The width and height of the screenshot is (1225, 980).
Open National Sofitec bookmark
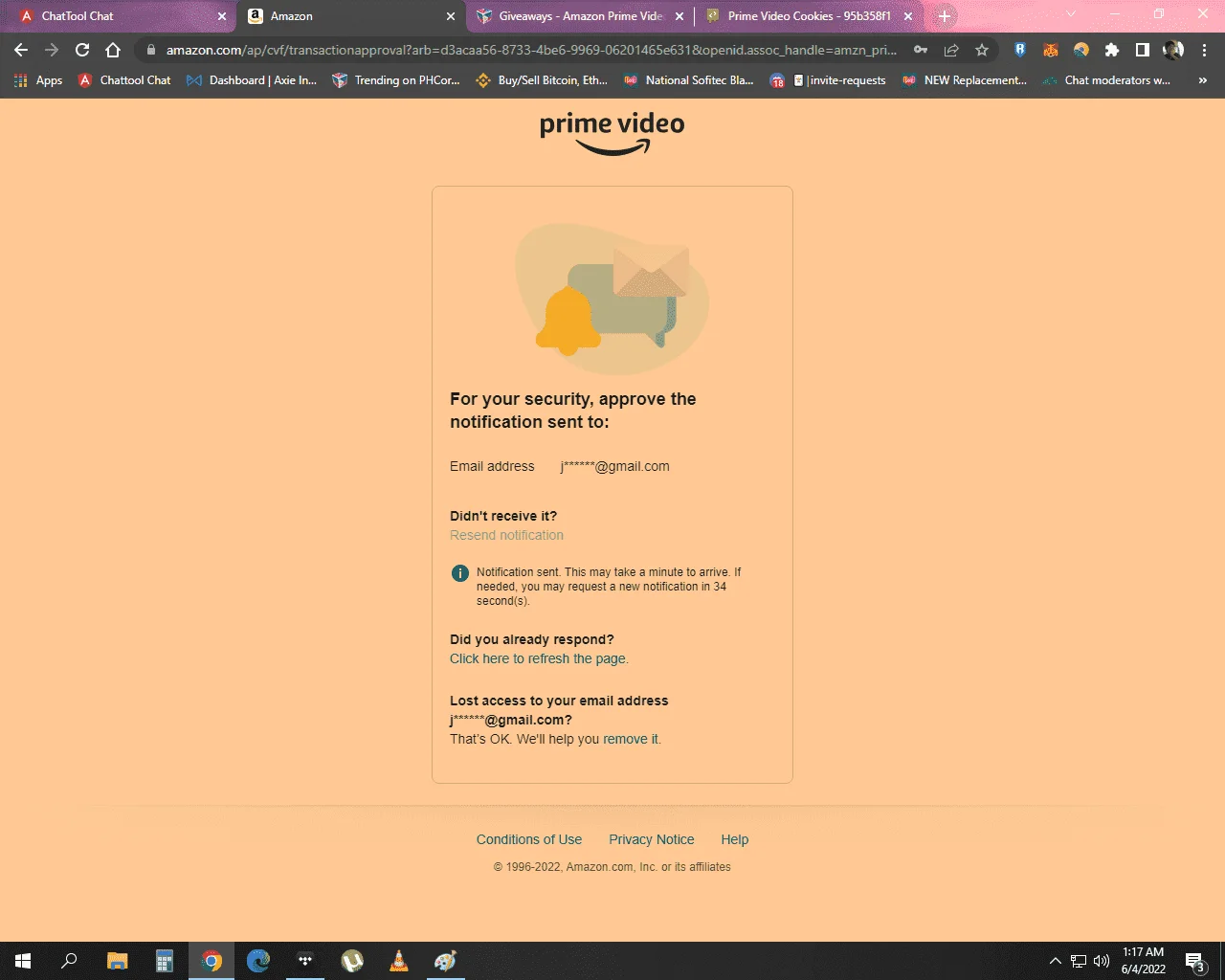tap(688, 80)
